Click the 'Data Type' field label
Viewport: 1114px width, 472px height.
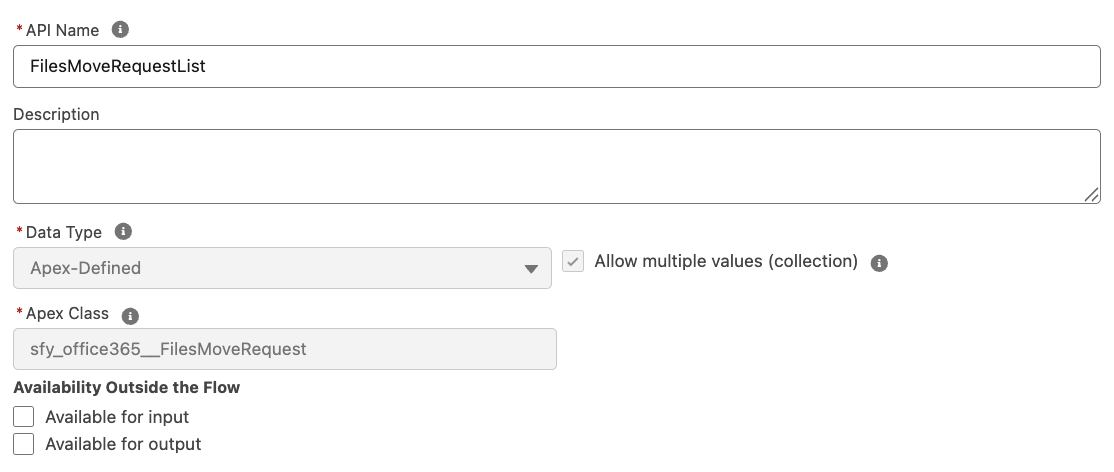pos(63,232)
